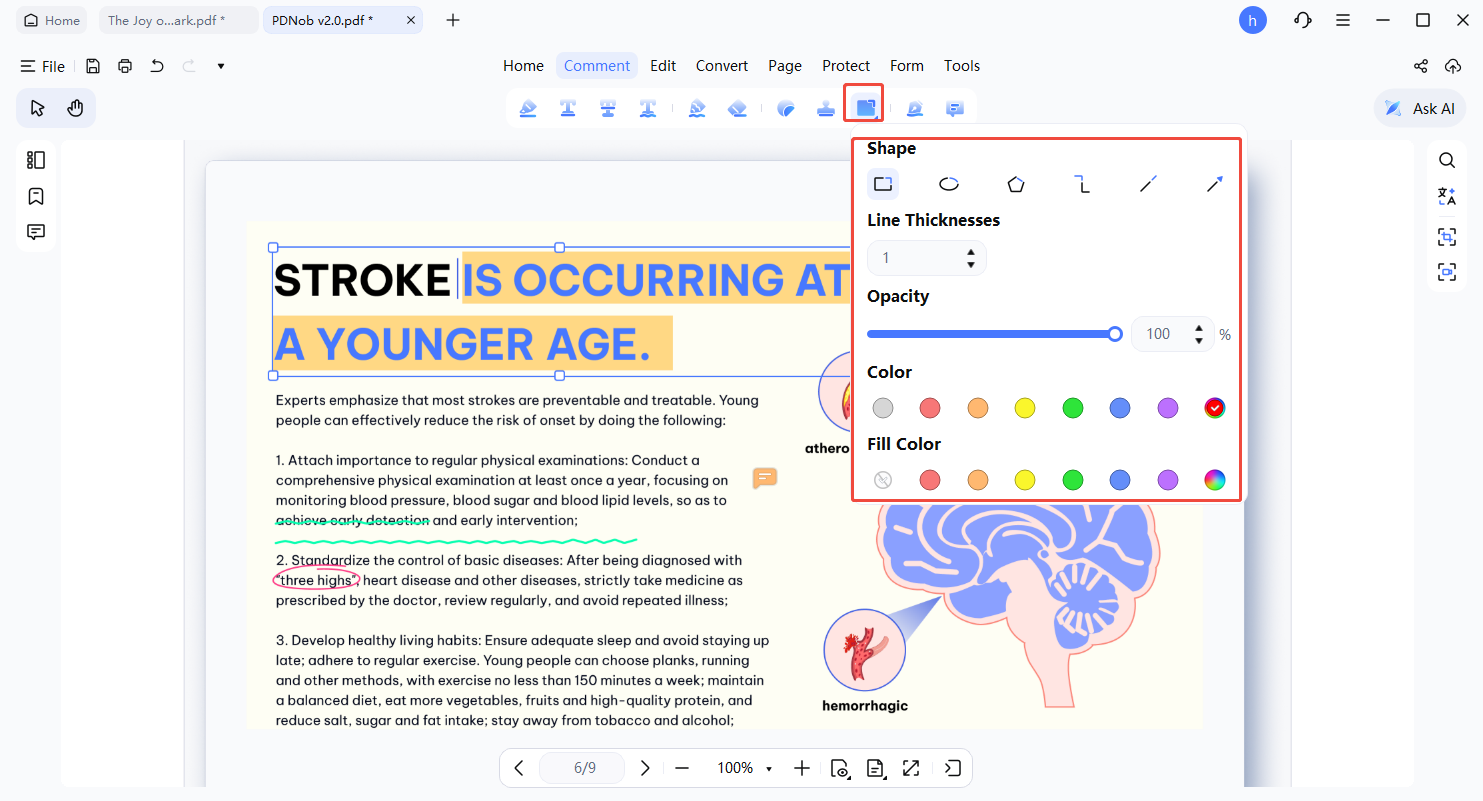Open the bookmarks panel in left sidebar
The width and height of the screenshot is (1483, 801).
[x=36, y=196]
